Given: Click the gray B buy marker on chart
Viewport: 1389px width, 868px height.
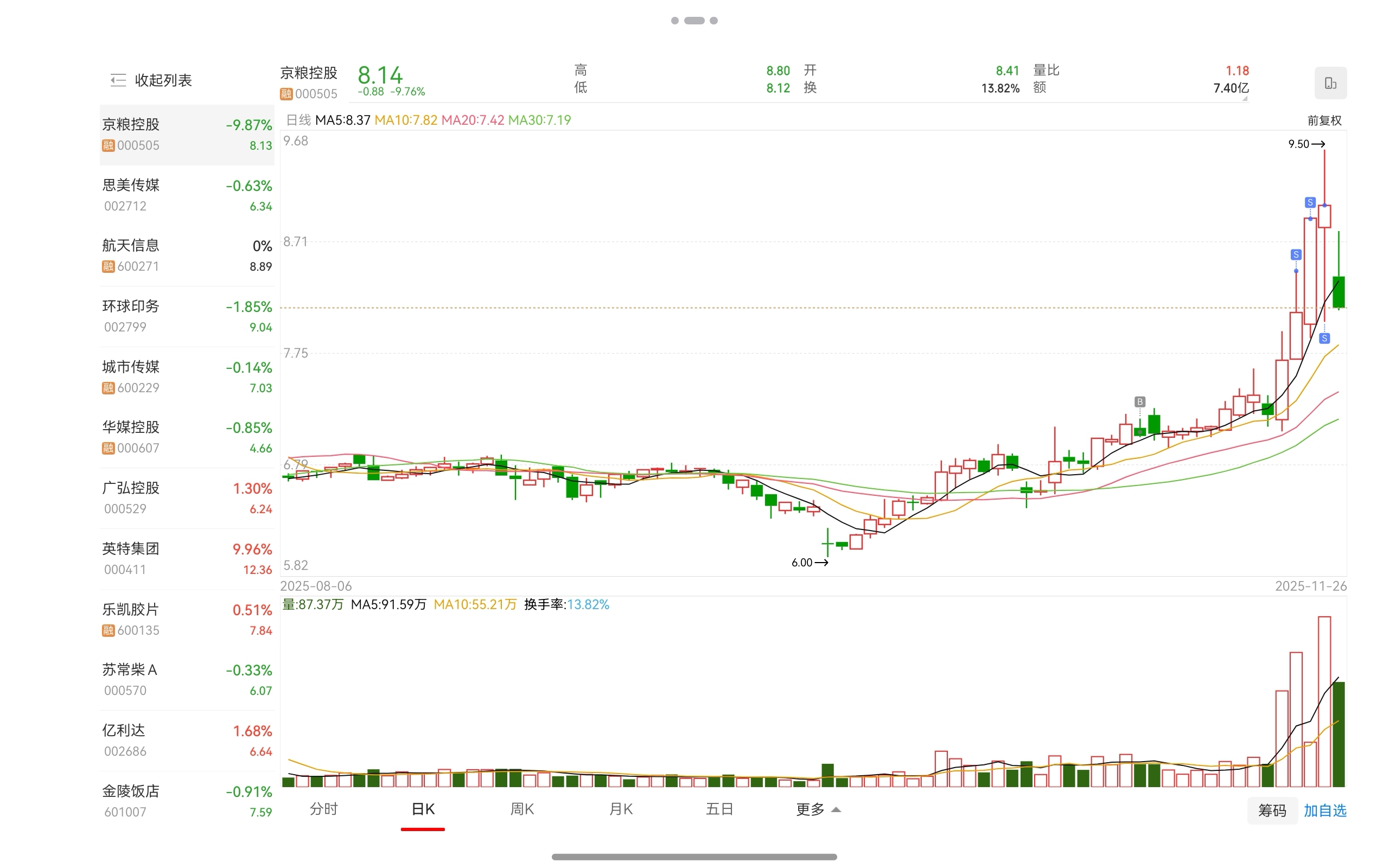Looking at the screenshot, I should 1140,402.
